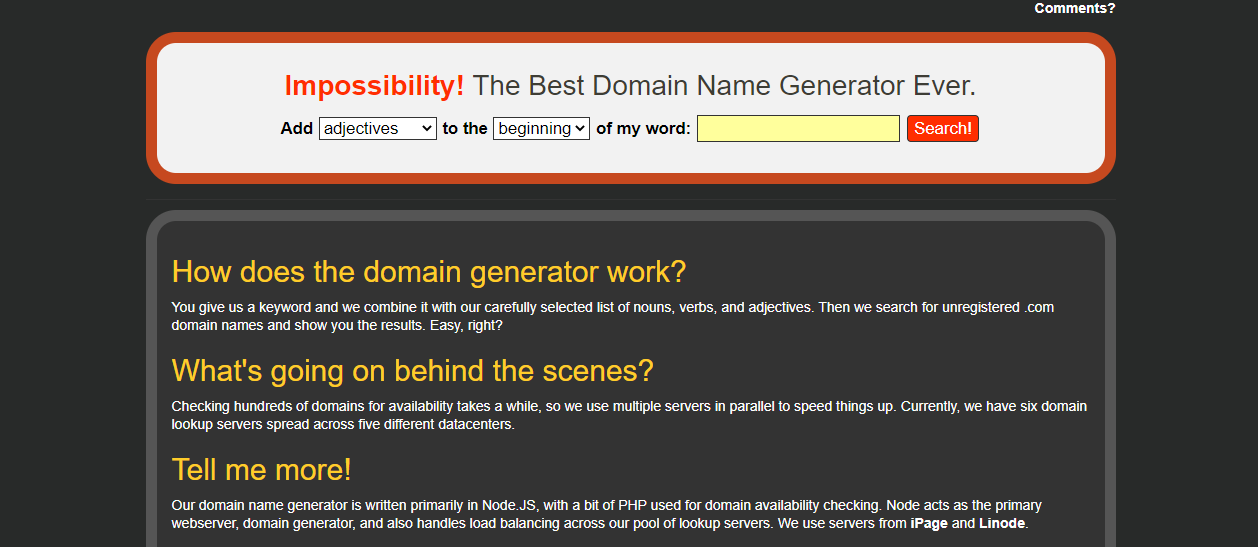
Task: Click the 'to the' label
Action: point(465,128)
